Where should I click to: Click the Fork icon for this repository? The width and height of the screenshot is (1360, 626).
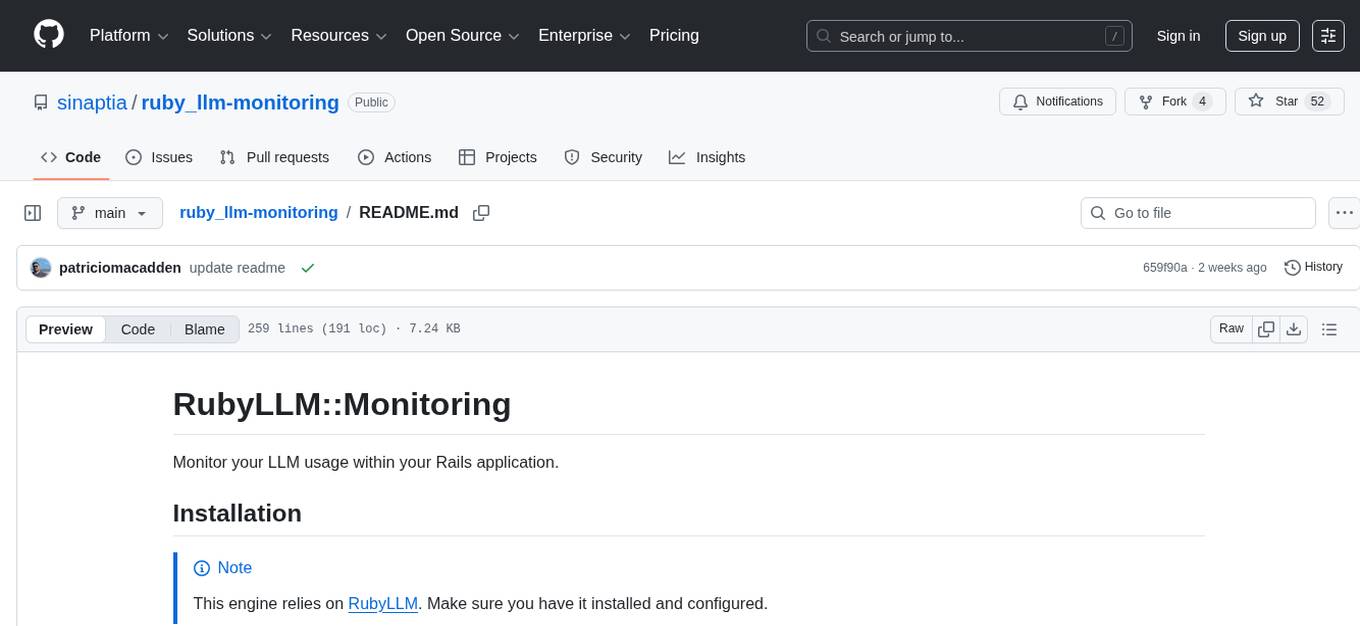1145,101
